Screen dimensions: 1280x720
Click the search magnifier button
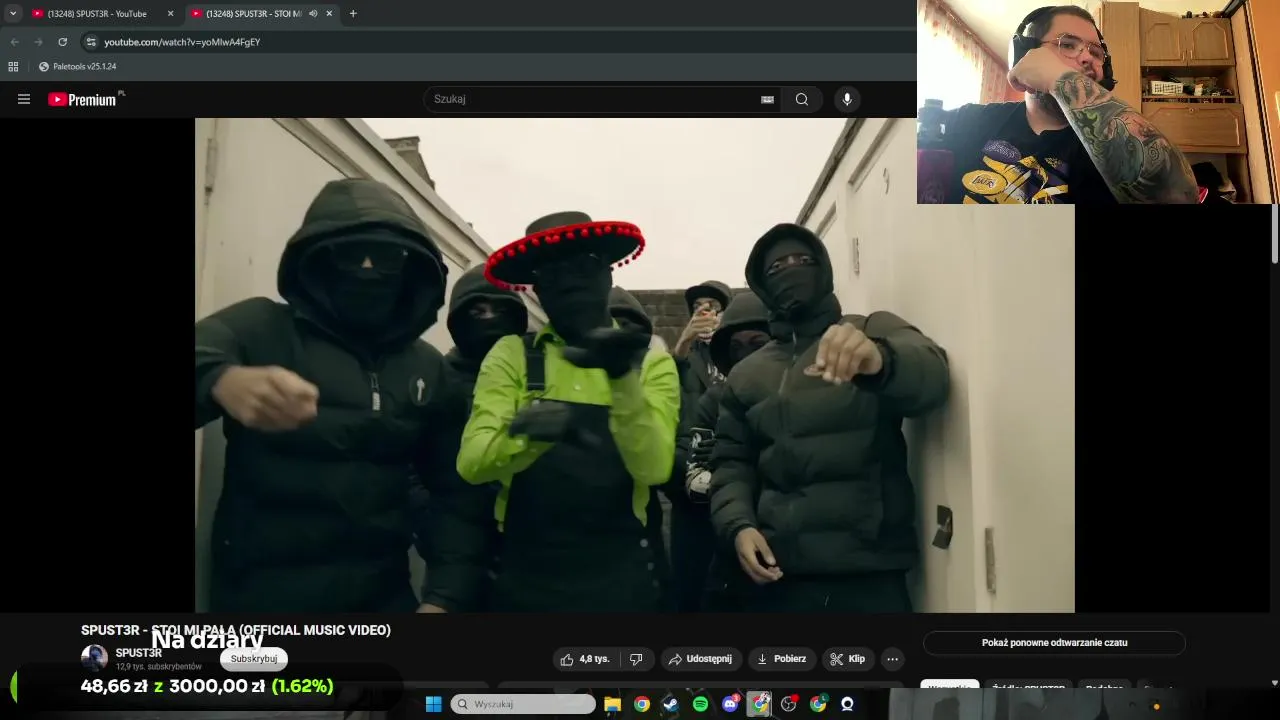[802, 99]
